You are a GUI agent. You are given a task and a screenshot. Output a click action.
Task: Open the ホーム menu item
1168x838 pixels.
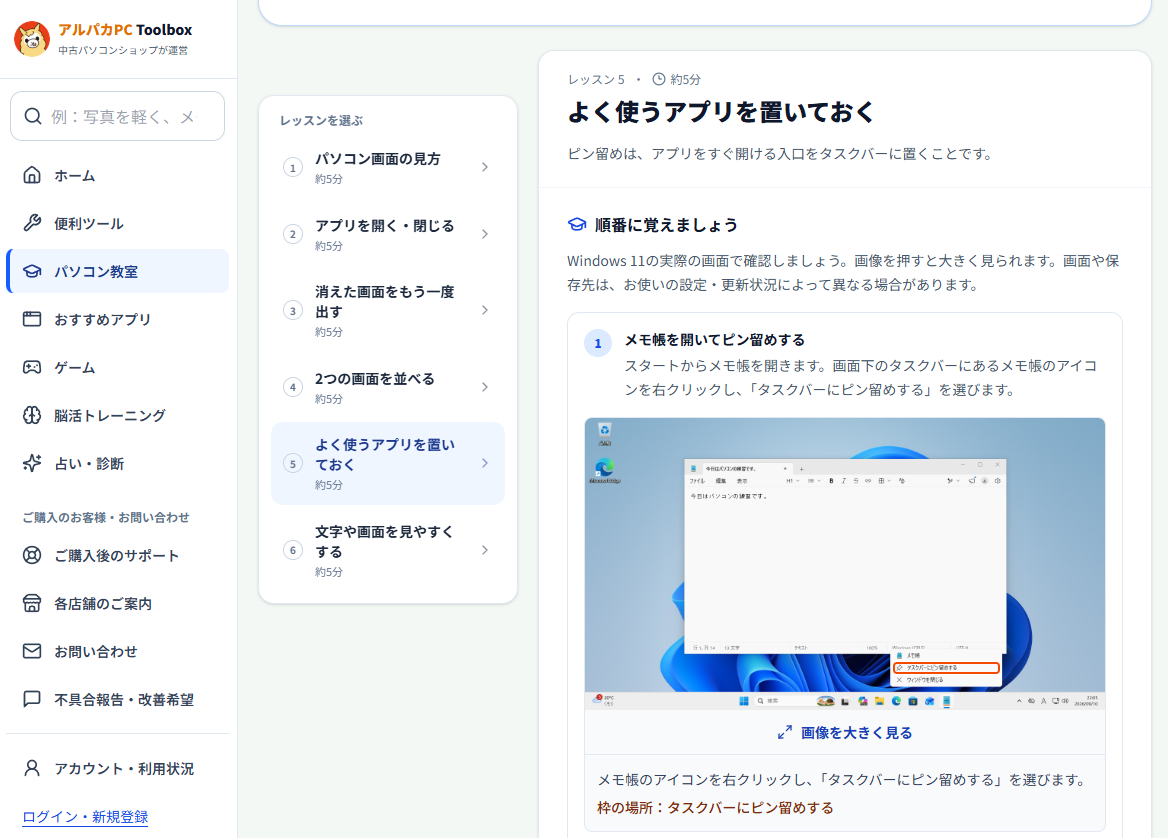coord(118,175)
